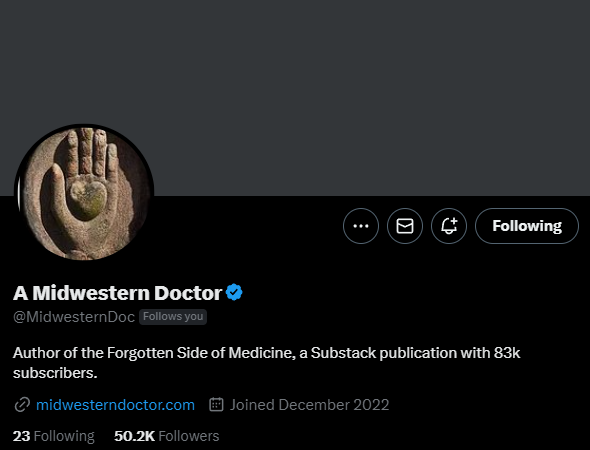Open the three-dots more options menu
Image resolution: width=590 pixels, height=450 pixels.
(361, 226)
